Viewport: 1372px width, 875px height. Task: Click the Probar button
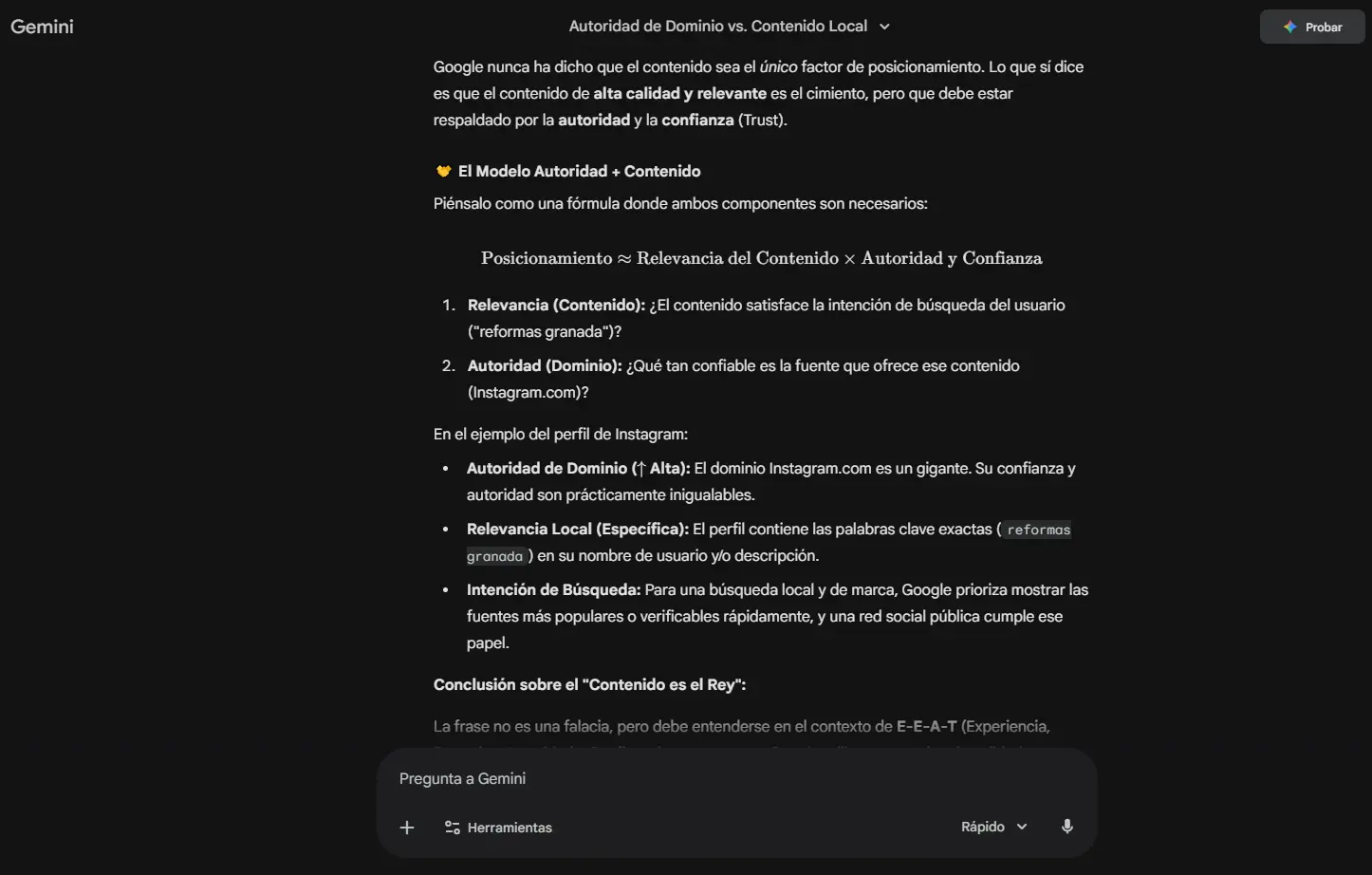(1312, 27)
